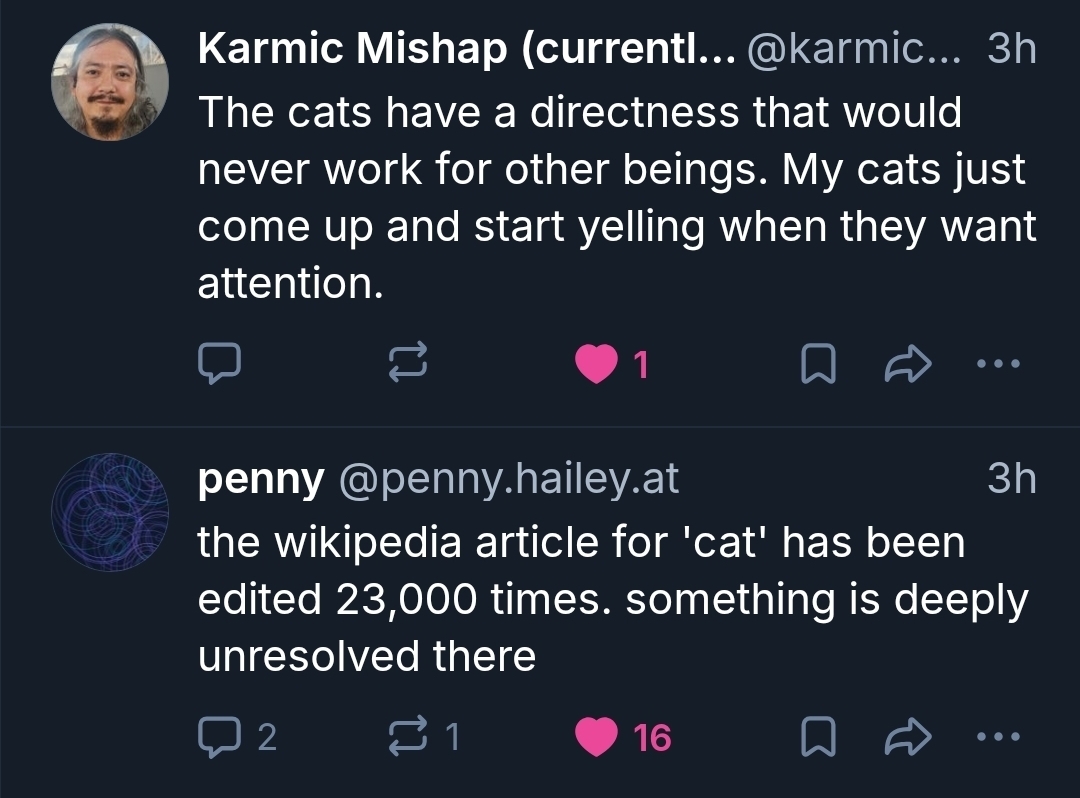Reply to penny's post with 2 replies
The height and width of the screenshot is (798, 1080).
tap(218, 737)
